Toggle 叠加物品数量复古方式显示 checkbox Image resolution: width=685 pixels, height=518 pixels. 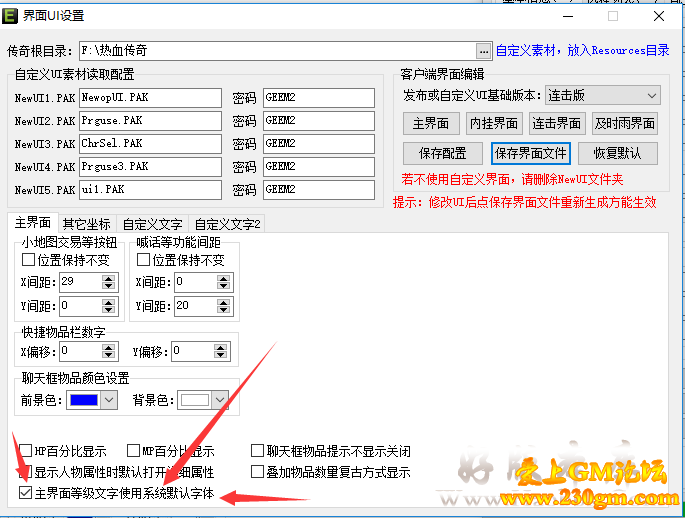(257, 471)
